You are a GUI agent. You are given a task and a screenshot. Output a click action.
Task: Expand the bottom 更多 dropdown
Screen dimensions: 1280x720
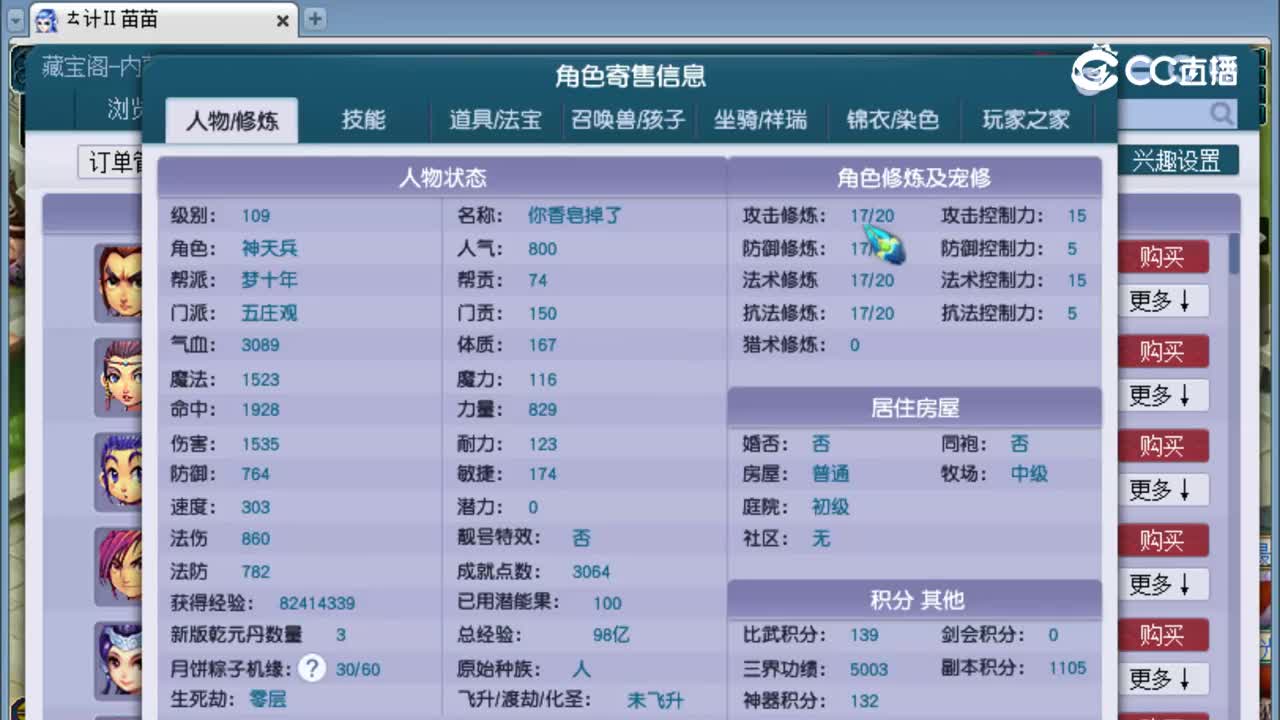click(1163, 679)
